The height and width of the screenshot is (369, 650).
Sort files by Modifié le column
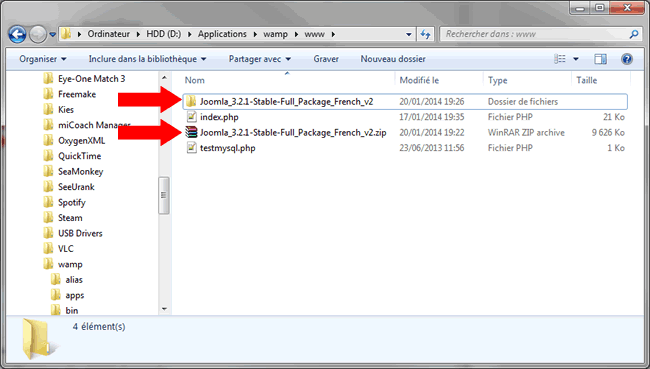pos(439,80)
